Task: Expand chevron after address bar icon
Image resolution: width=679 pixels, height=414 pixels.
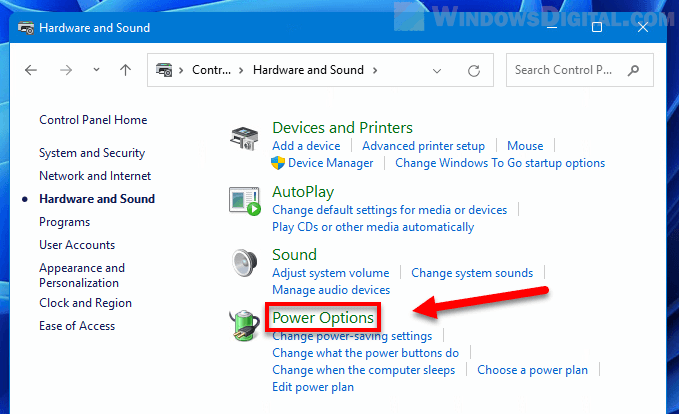Action: (181, 70)
